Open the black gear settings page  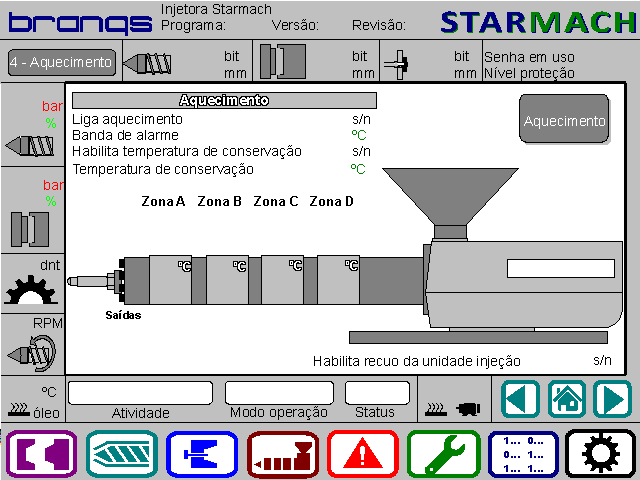(600, 454)
